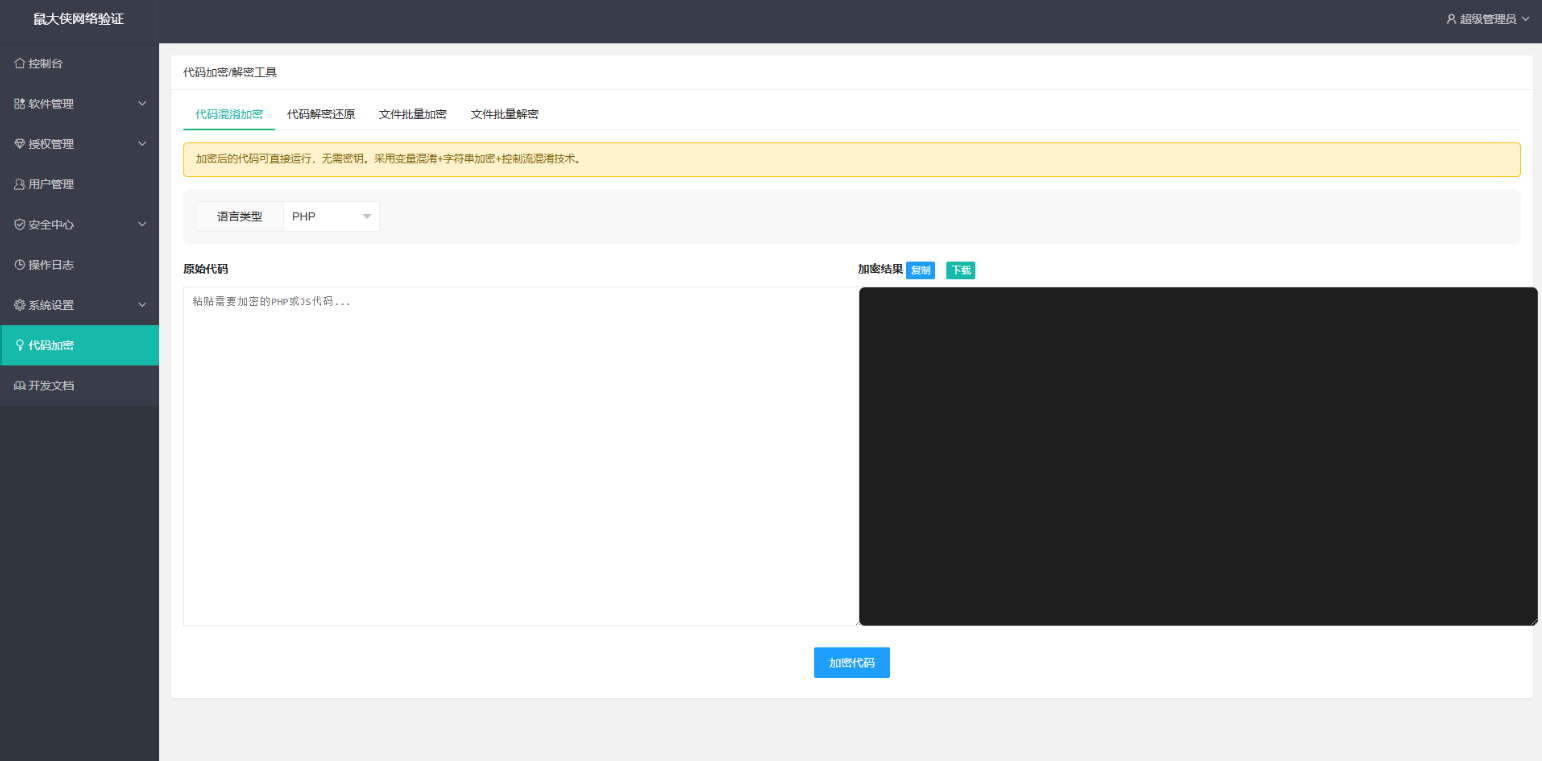This screenshot has height=761, width=1542.
Task: Click the book icon beside 开发文档
Action: coord(19,386)
